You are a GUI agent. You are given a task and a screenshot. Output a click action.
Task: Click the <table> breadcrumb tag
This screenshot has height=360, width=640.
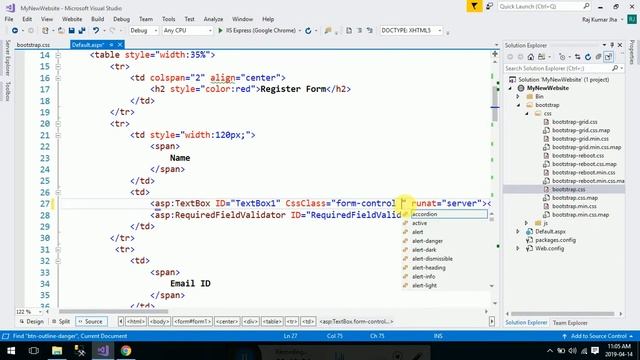pos(272,322)
